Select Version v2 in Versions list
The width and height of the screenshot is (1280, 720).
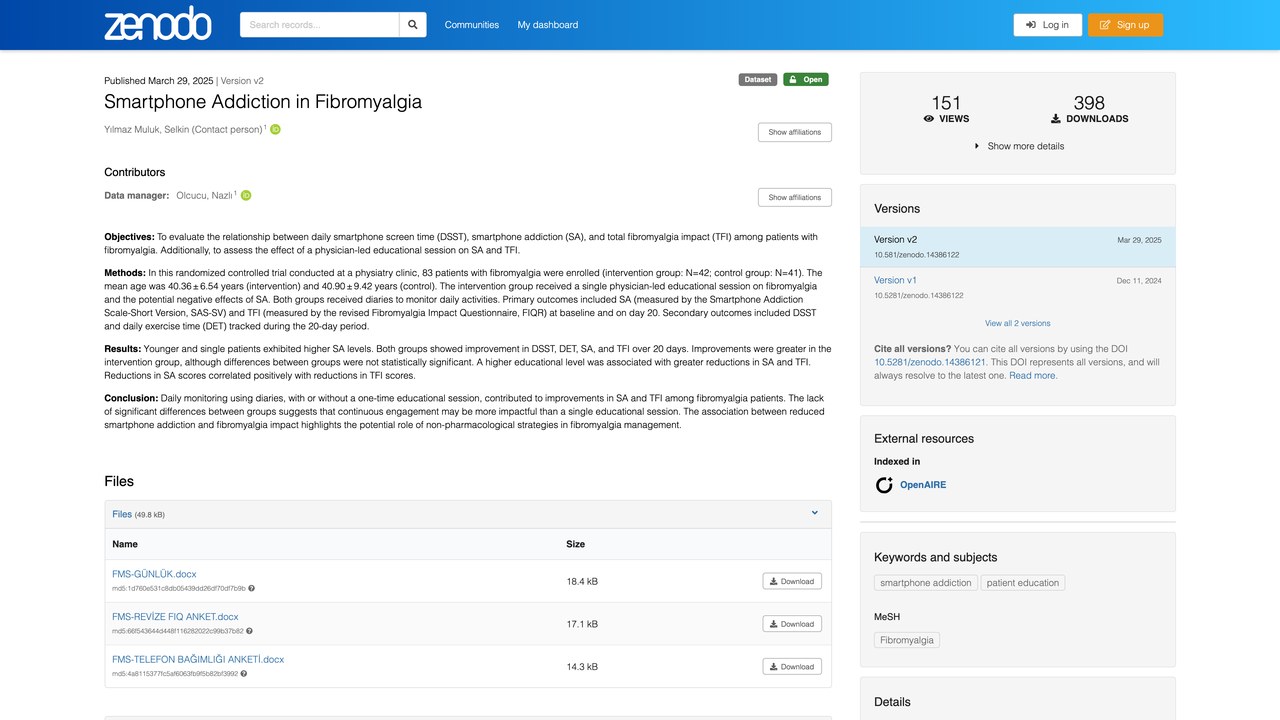pyautogui.click(x=1018, y=247)
